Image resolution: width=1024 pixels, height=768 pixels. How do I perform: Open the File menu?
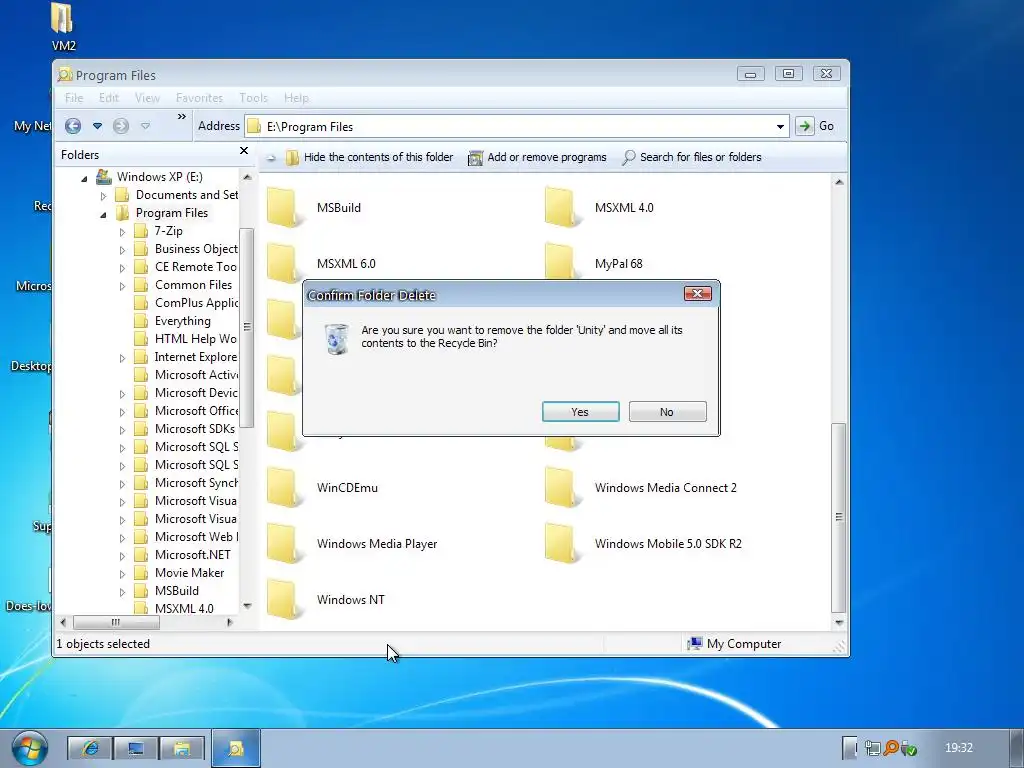click(x=74, y=98)
